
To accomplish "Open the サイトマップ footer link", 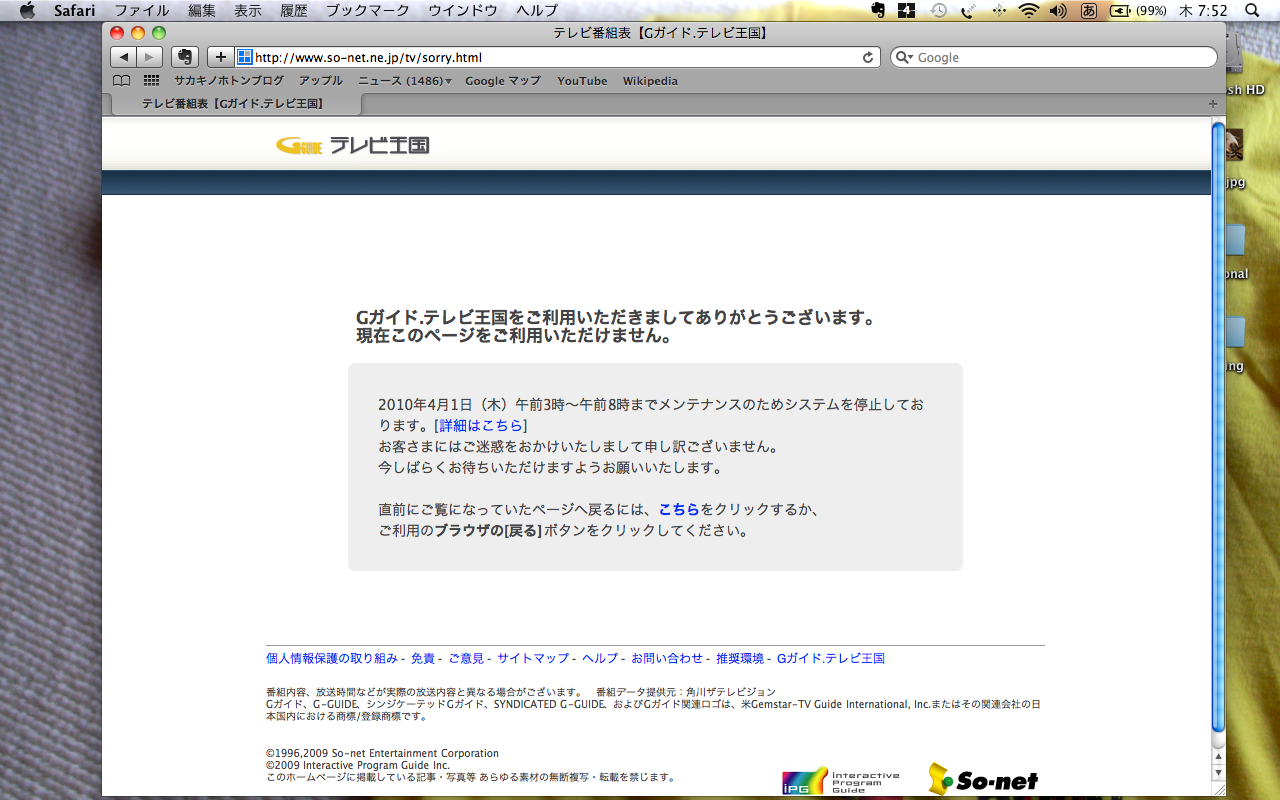I will 533,658.
